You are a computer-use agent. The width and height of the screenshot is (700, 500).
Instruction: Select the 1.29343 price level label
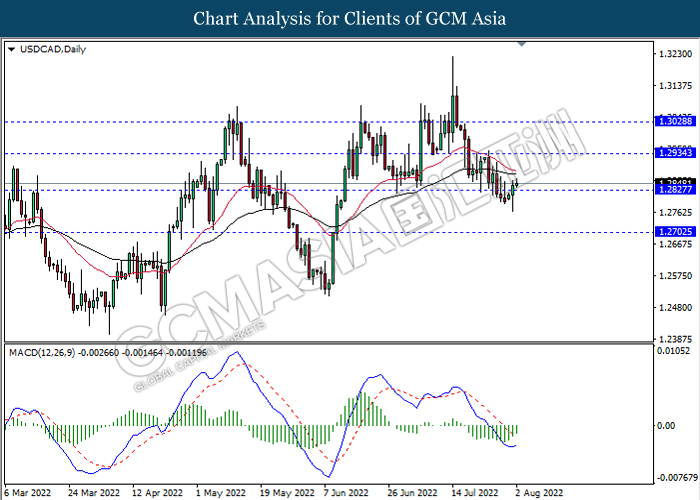tap(675, 153)
